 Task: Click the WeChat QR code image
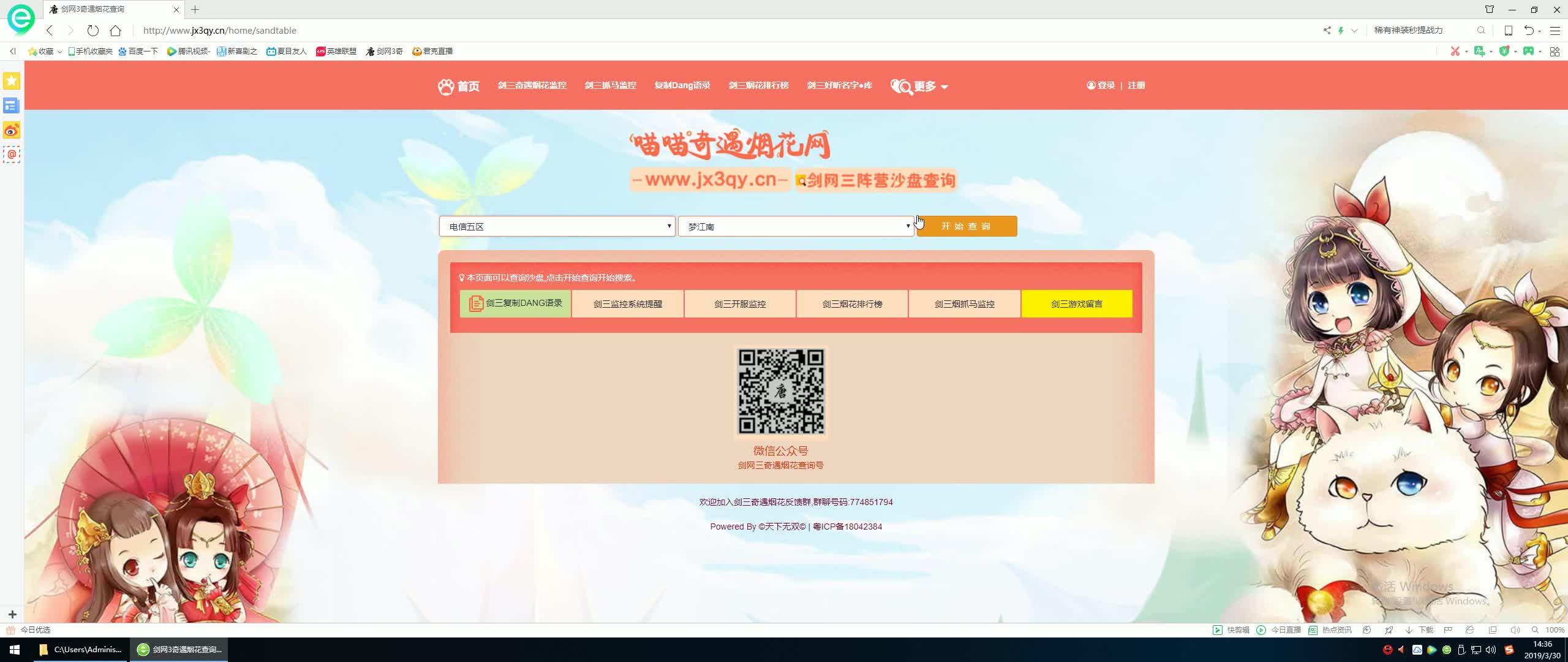[781, 392]
